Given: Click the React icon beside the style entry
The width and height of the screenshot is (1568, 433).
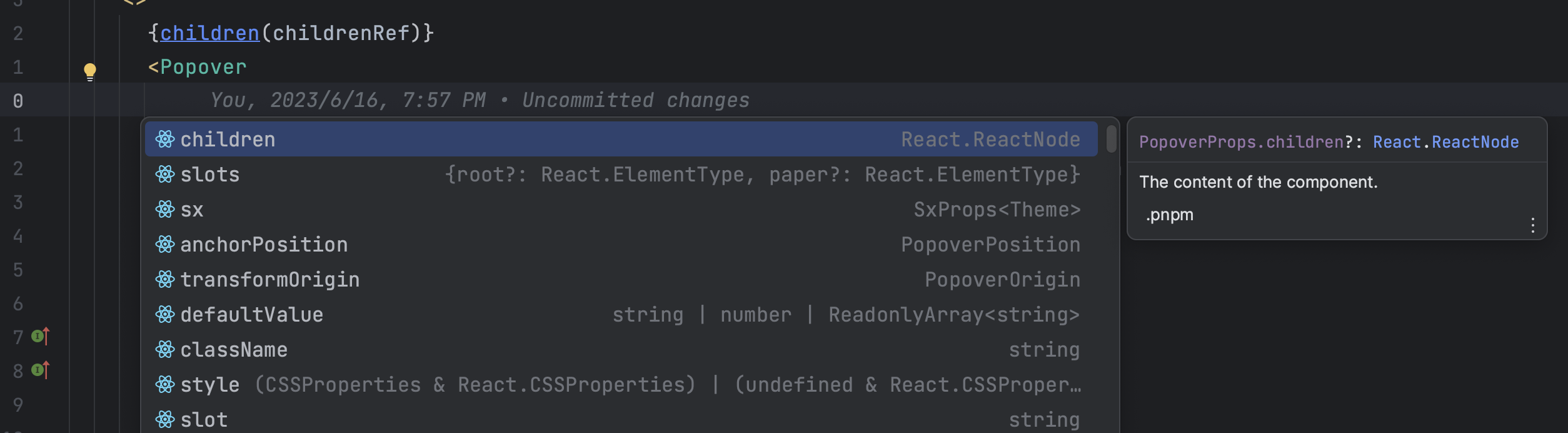Looking at the screenshot, I should pyautogui.click(x=164, y=385).
